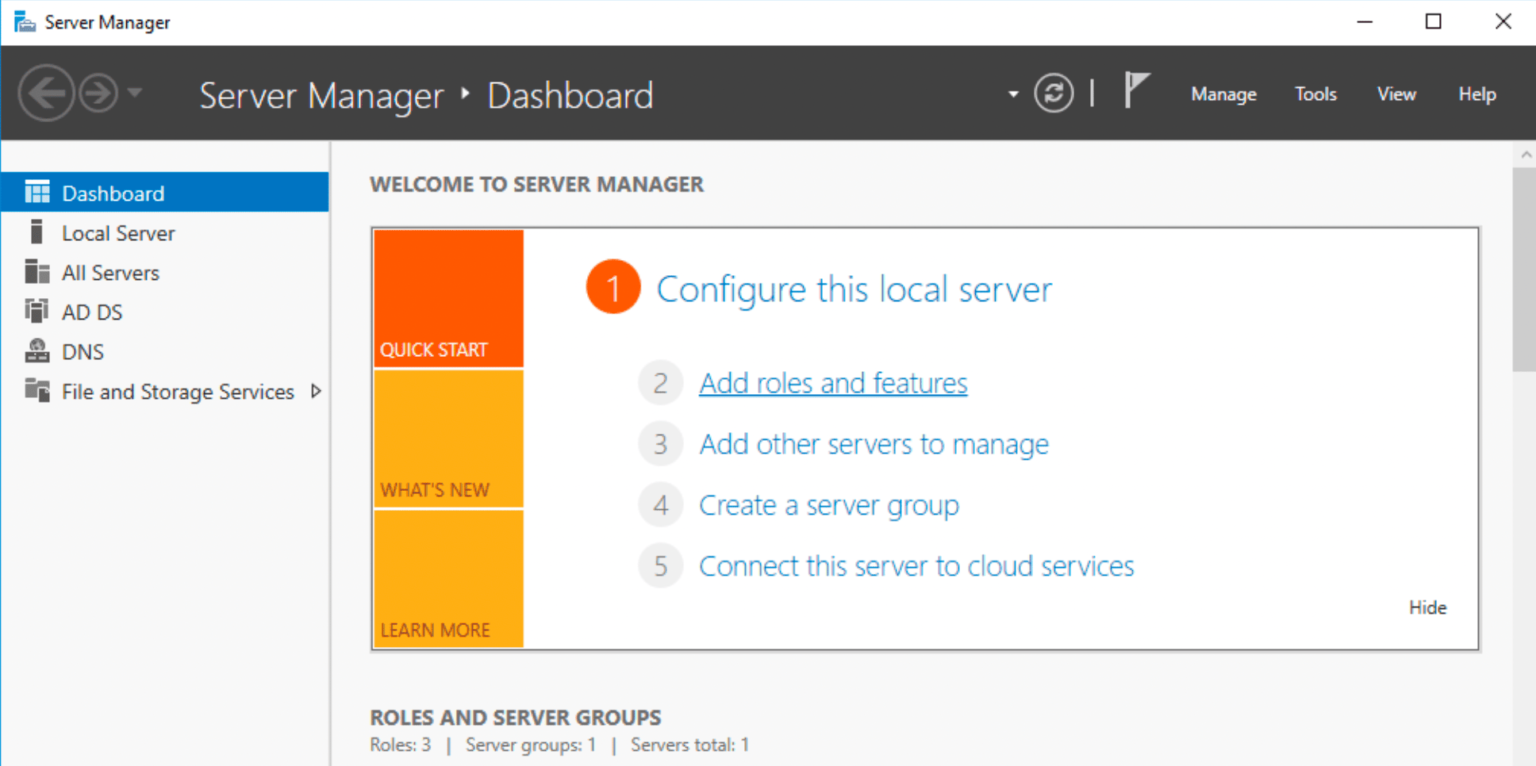Image resolution: width=1536 pixels, height=766 pixels.
Task: Click the forward navigation arrow icon
Action: pos(98,94)
